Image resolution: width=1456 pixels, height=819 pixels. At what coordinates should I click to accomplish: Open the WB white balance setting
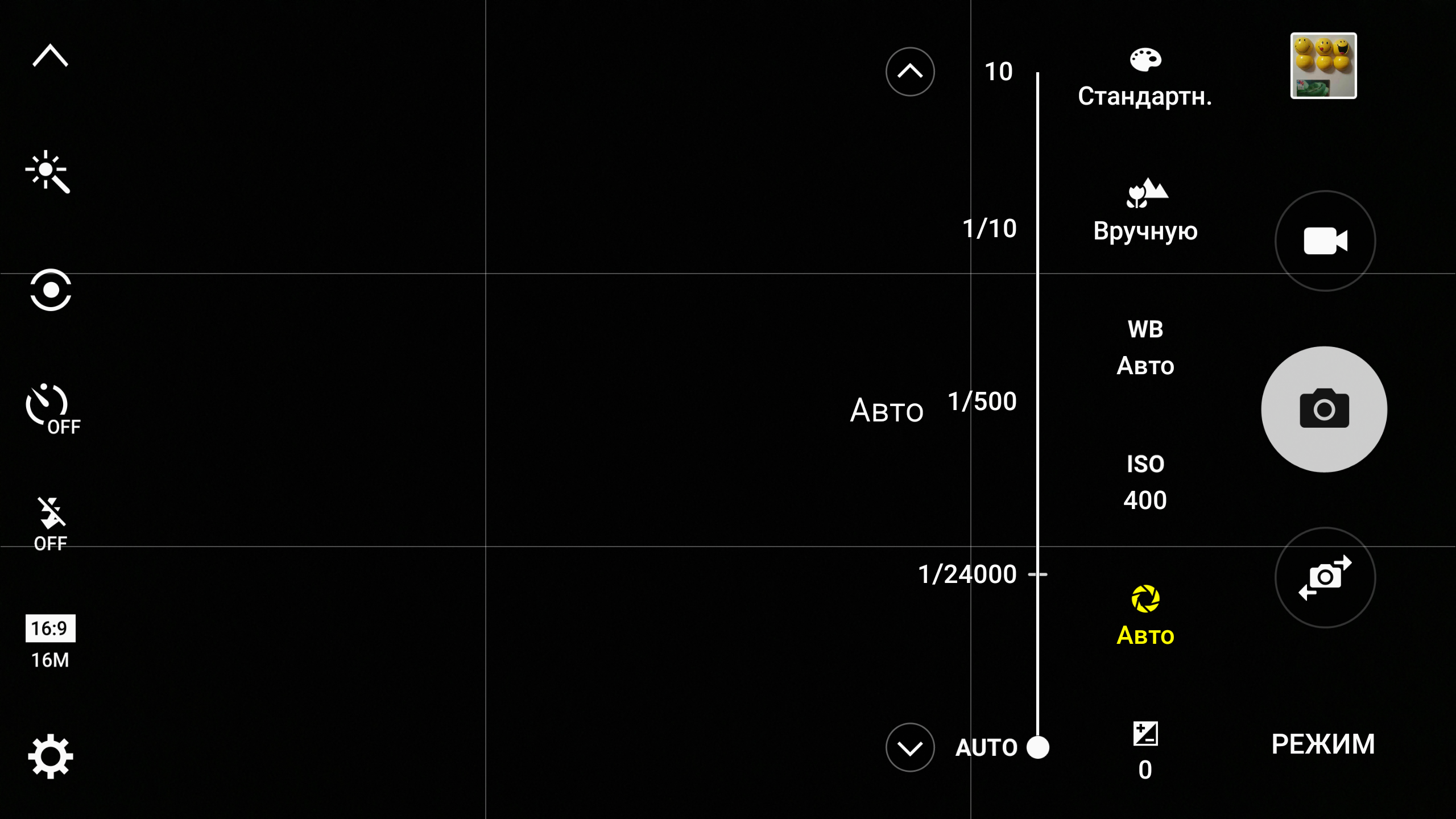[x=1145, y=347]
